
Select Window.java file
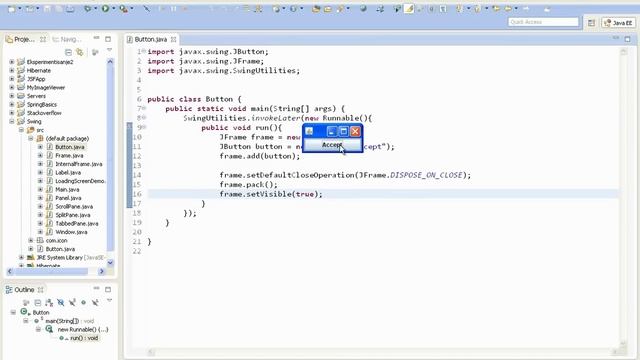tap(71, 232)
